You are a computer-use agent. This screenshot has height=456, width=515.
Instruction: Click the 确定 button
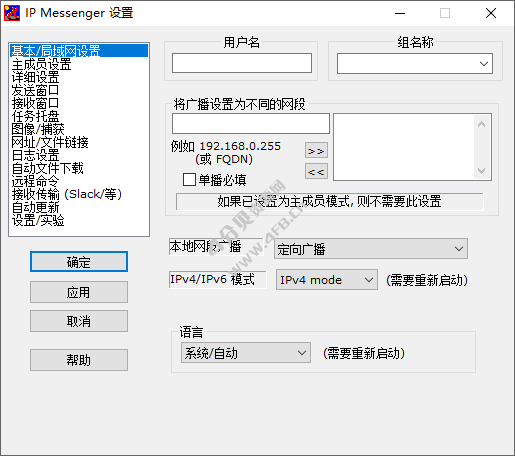point(79,262)
